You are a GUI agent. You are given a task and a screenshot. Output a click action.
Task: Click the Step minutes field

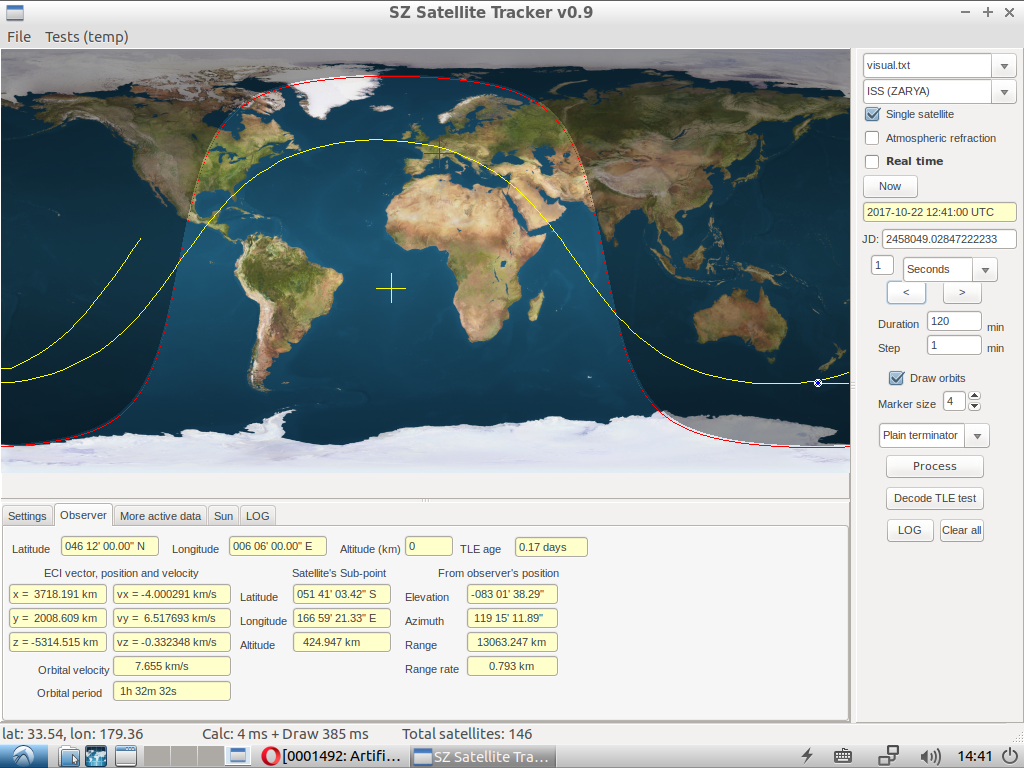point(954,345)
